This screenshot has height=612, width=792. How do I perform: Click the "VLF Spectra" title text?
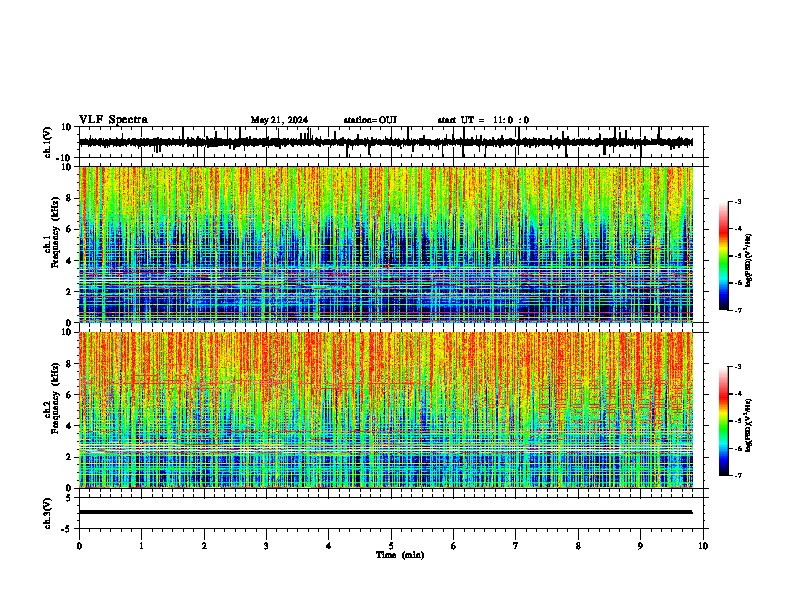(x=113, y=120)
